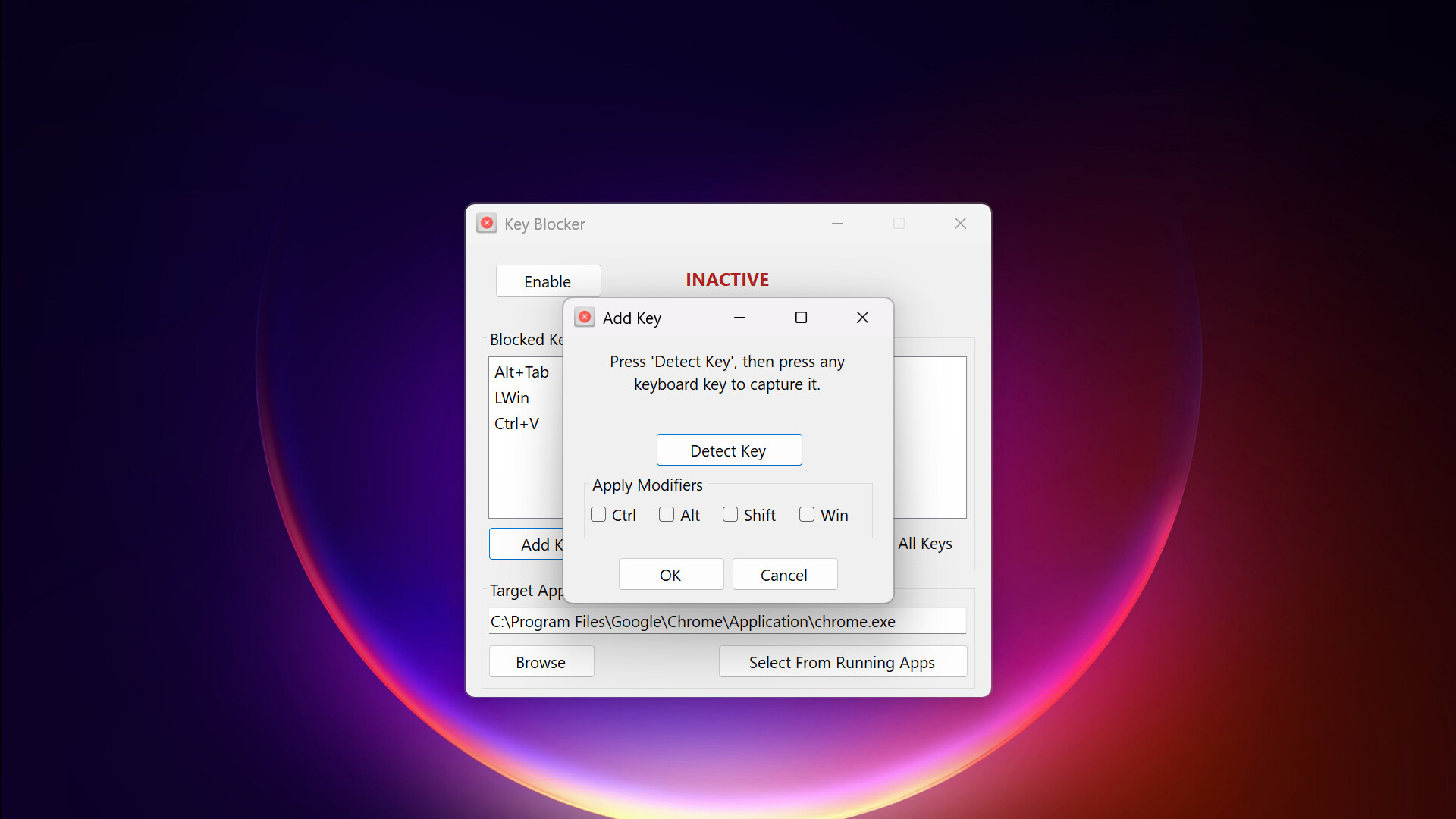Check the Ctrl modifier checkbox
This screenshot has height=819, width=1456.
pos(598,514)
